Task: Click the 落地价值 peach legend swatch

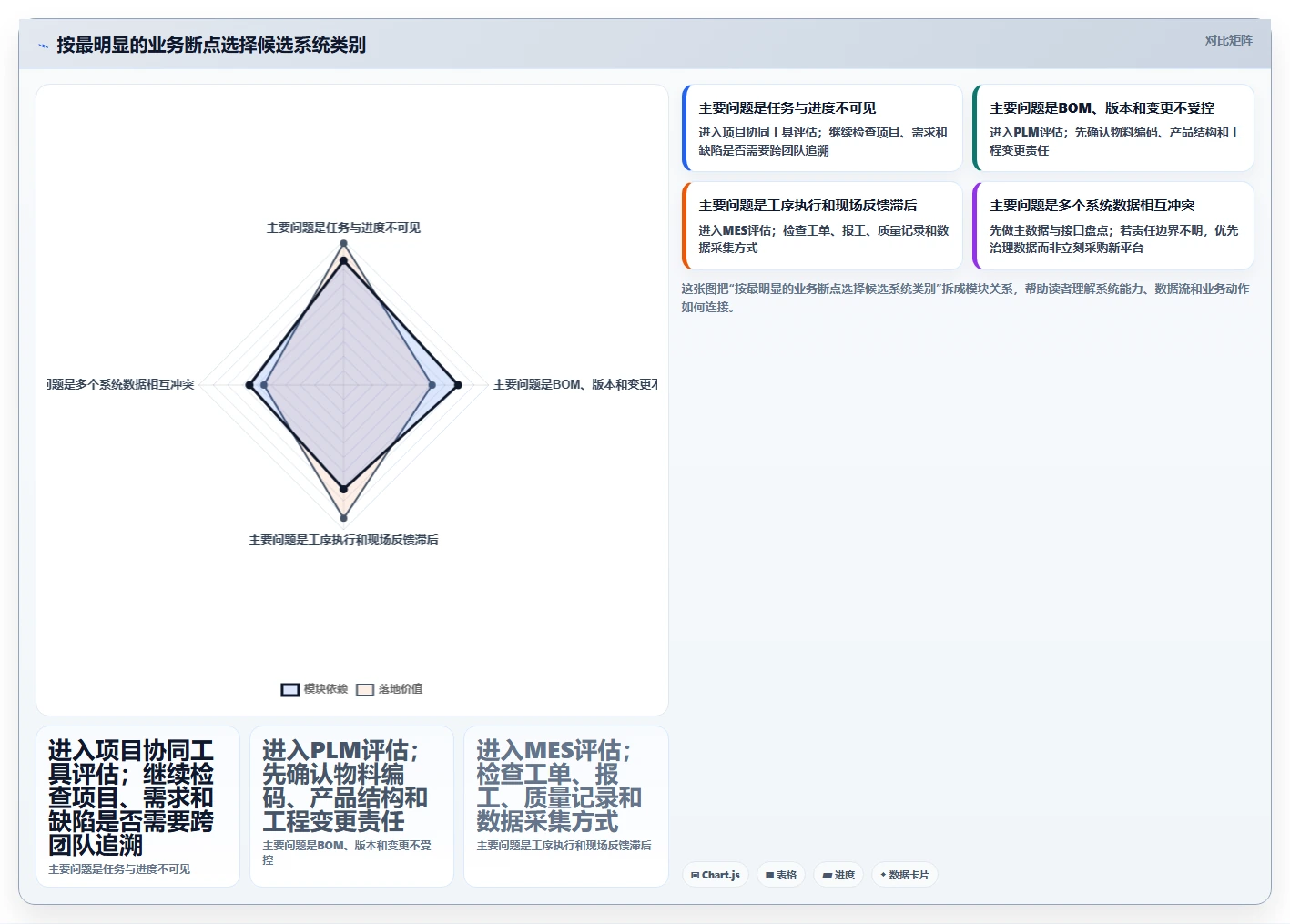Action: click(365, 689)
